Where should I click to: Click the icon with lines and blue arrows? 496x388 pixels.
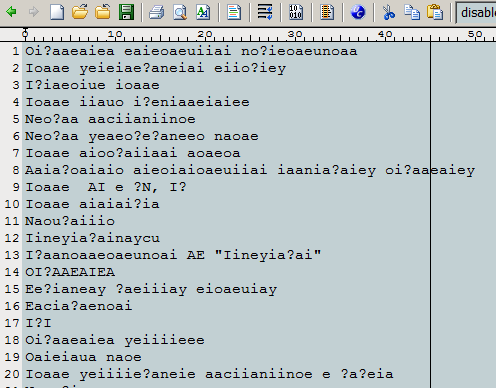click(265, 12)
